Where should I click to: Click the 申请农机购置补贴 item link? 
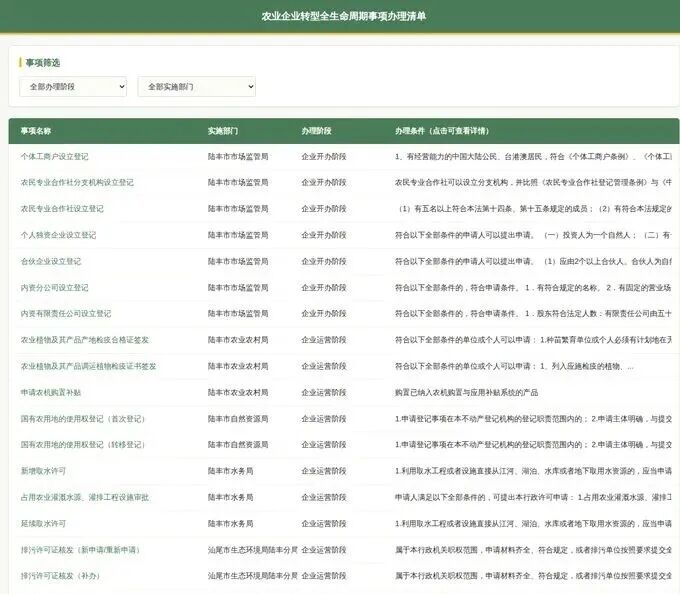tap(51, 392)
